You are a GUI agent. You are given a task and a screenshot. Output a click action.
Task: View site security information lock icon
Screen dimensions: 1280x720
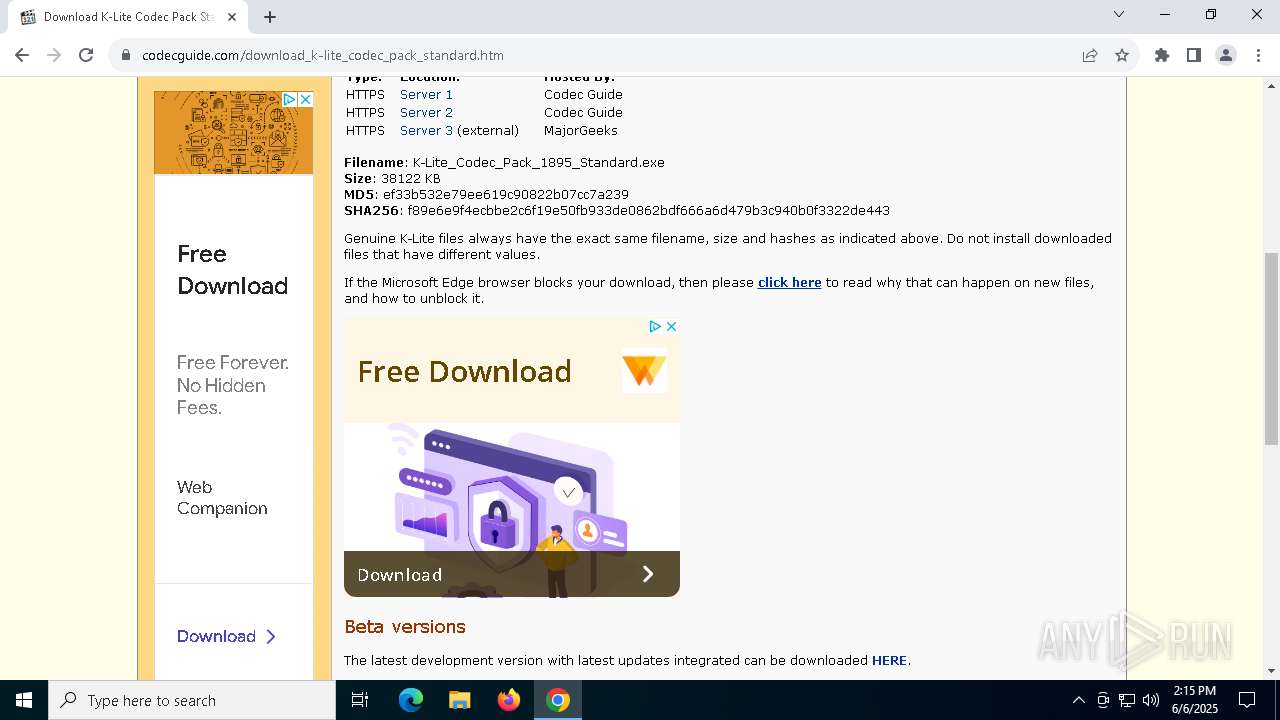[126, 56]
